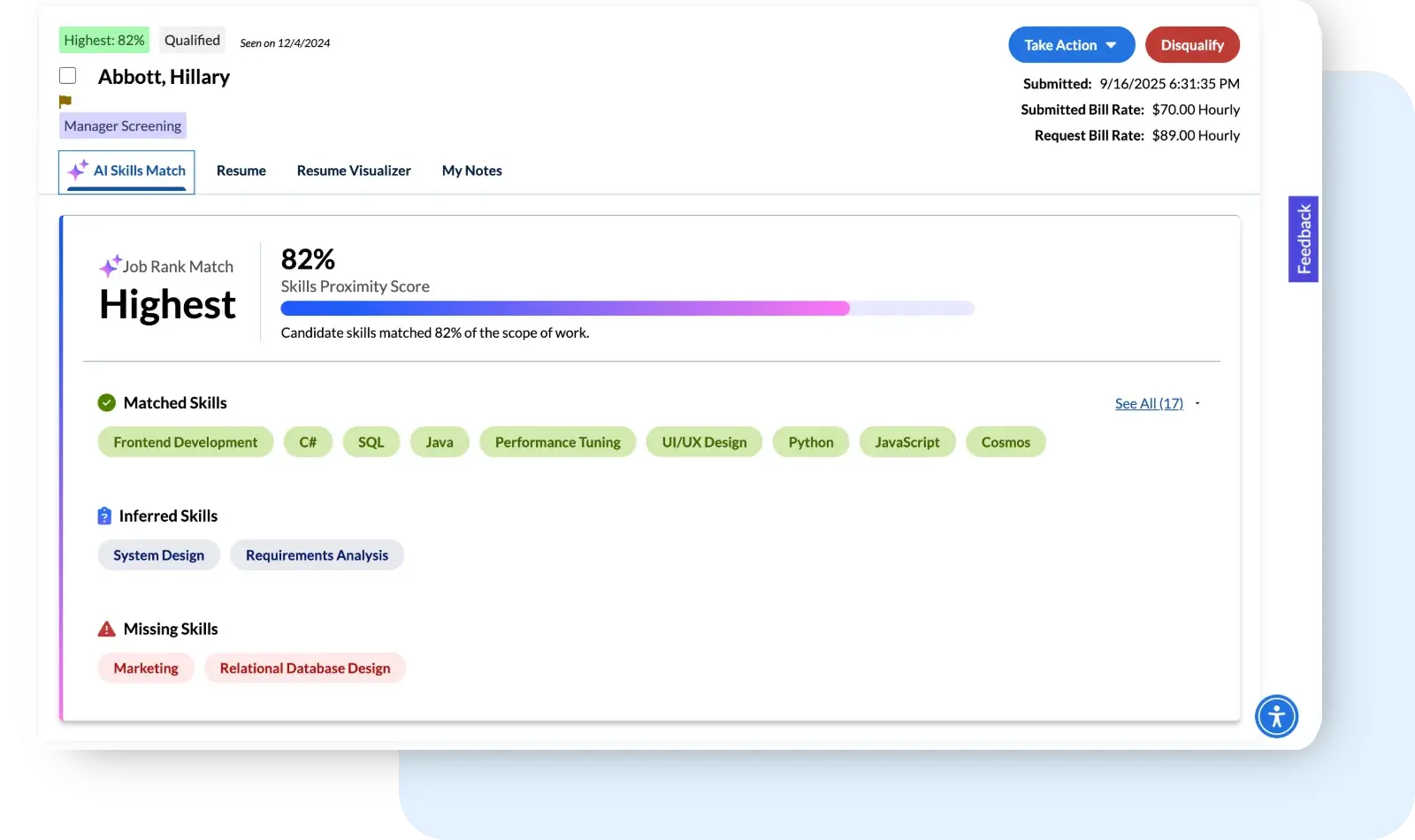This screenshot has height=840, width=1415.
Task: Click the blue Inferred Skills clipboard icon
Action: pyautogui.click(x=104, y=516)
